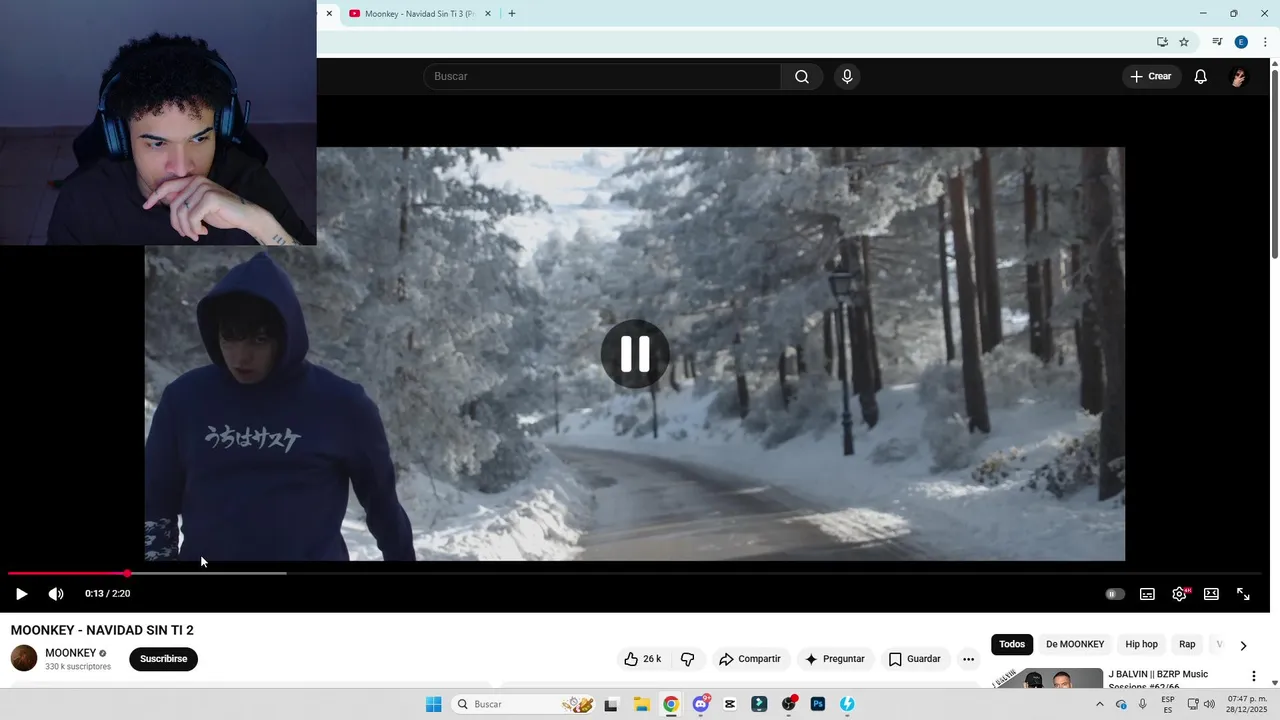
Task: Turn on subtitles with the captions icon
Action: 1147,594
